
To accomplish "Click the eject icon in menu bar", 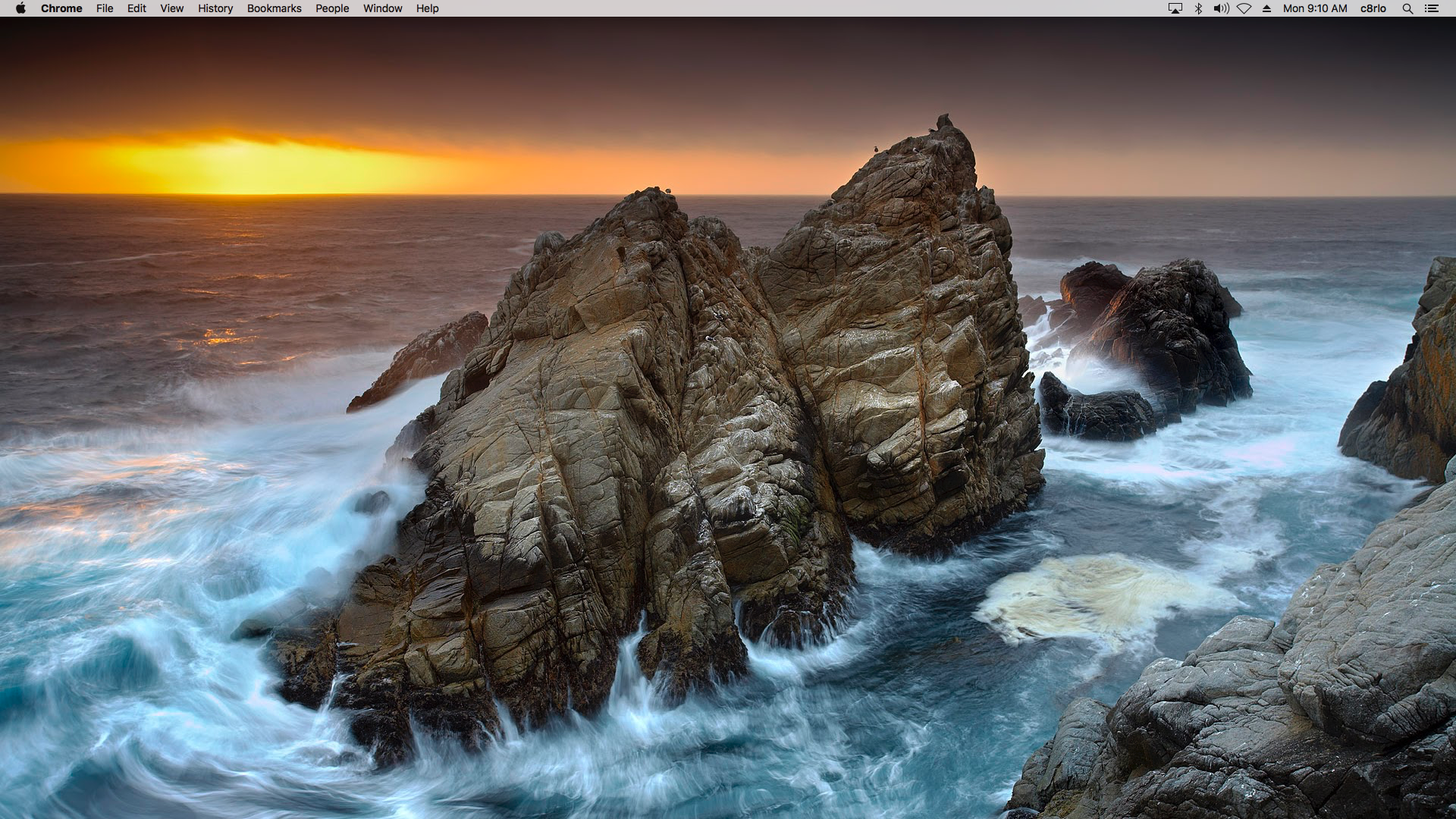I will [x=1266, y=8].
